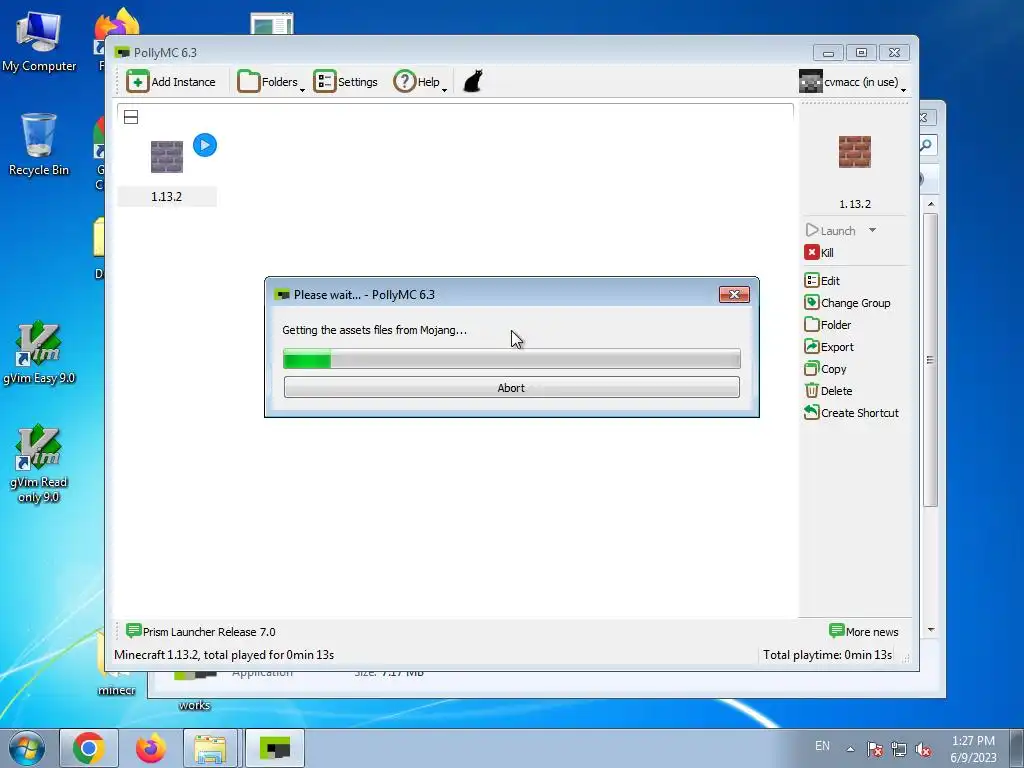Open the Folders toolbar menu
Viewport: 1024px width, 768px height.
(x=270, y=82)
